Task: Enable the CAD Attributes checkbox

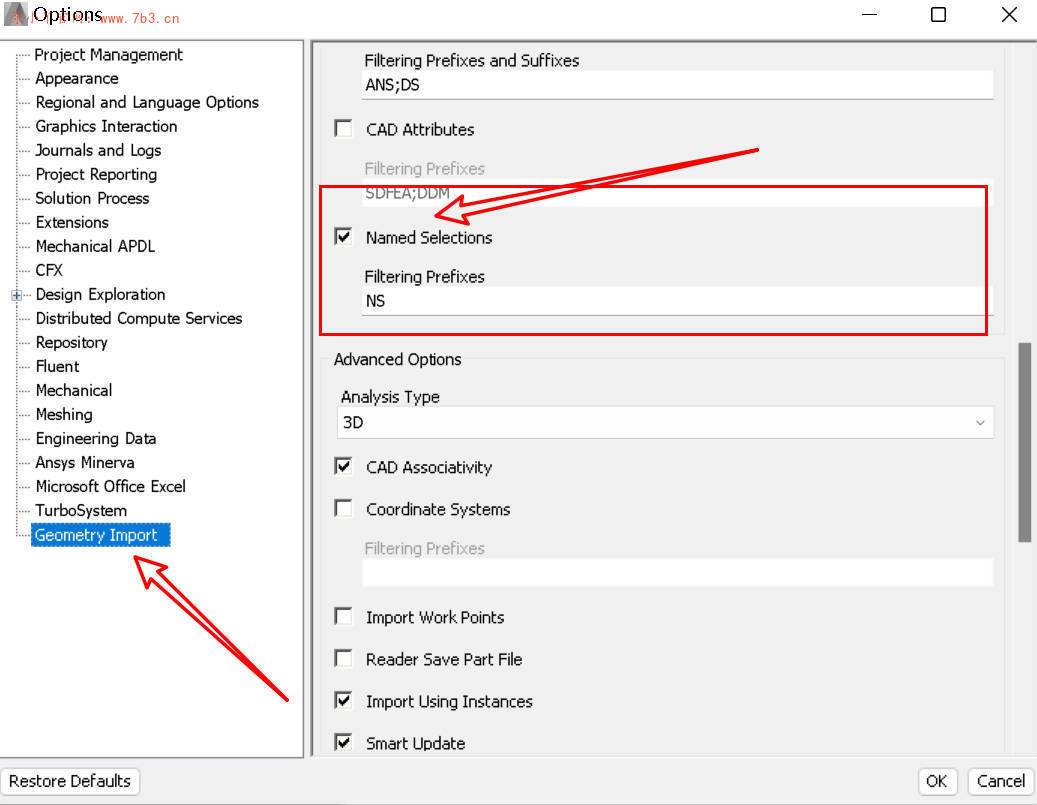Action: tap(344, 129)
